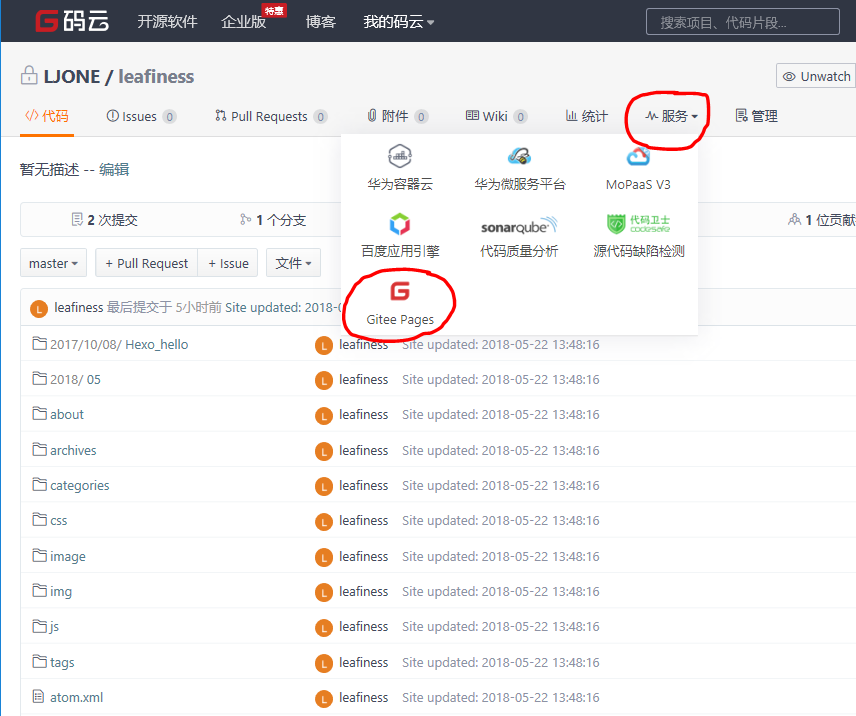Screen dimensions: 856x716
Task: Expand the 服务 services dropdown
Action: (671, 116)
